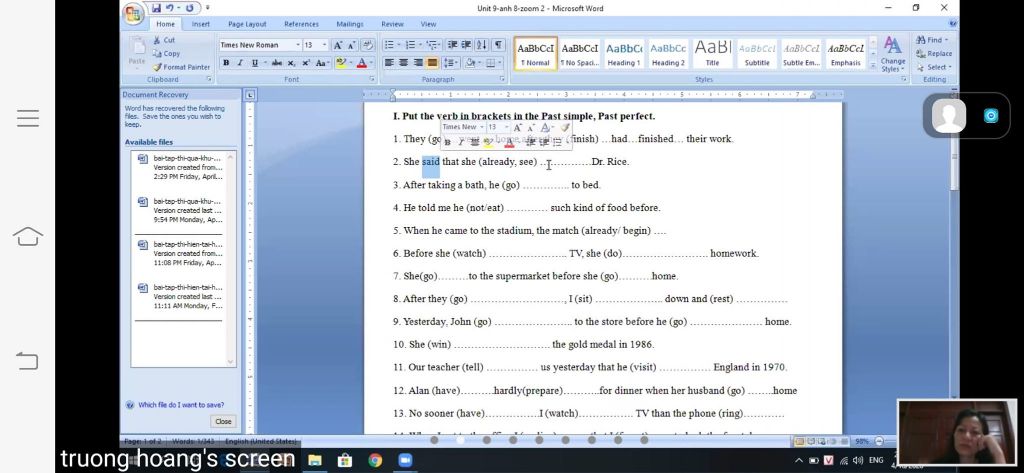Open the Zoom app on the taskbar
The image size is (1024, 473).
[405, 461]
